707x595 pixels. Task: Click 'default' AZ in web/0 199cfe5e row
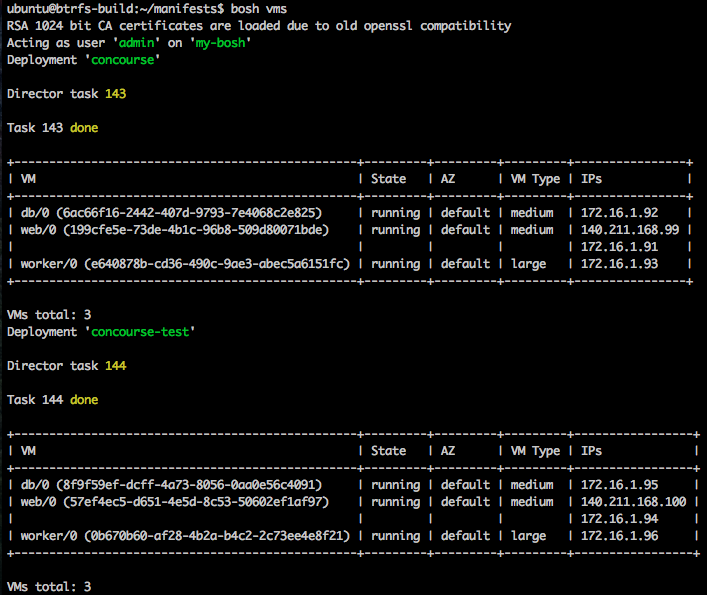[x=465, y=230]
